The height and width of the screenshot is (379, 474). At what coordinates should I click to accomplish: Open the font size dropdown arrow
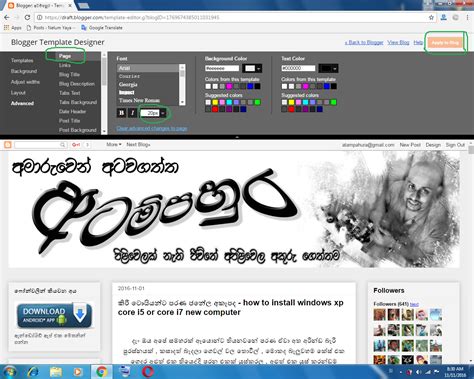(163, 113)
